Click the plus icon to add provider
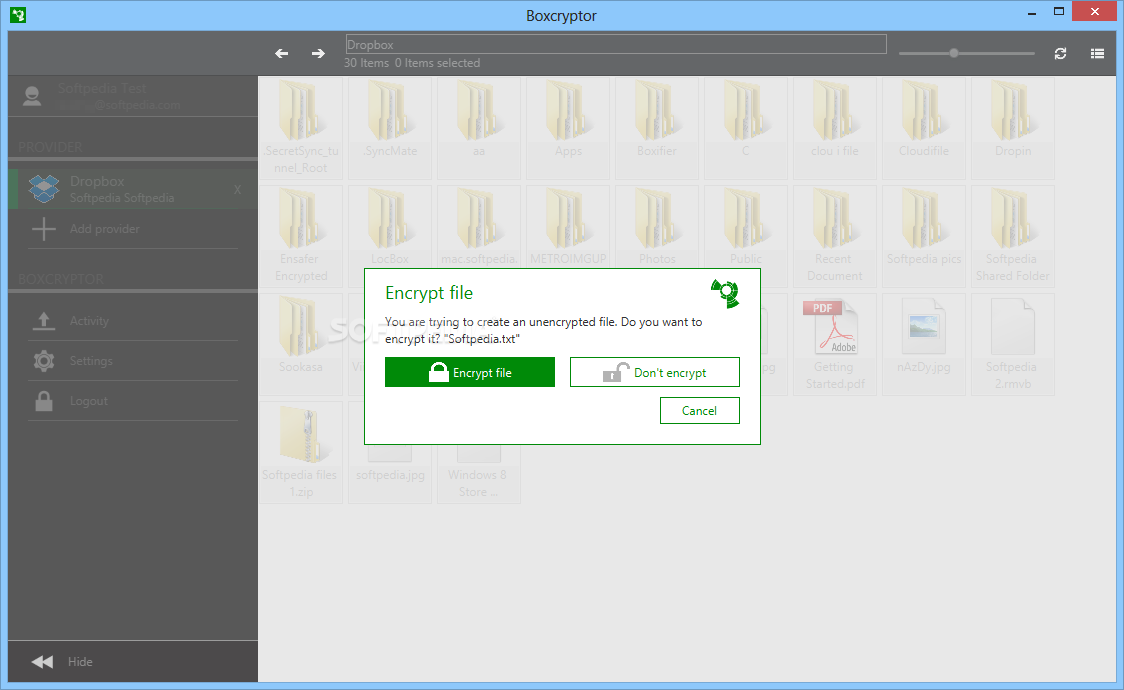The image size is (1124, 690). 44,229
